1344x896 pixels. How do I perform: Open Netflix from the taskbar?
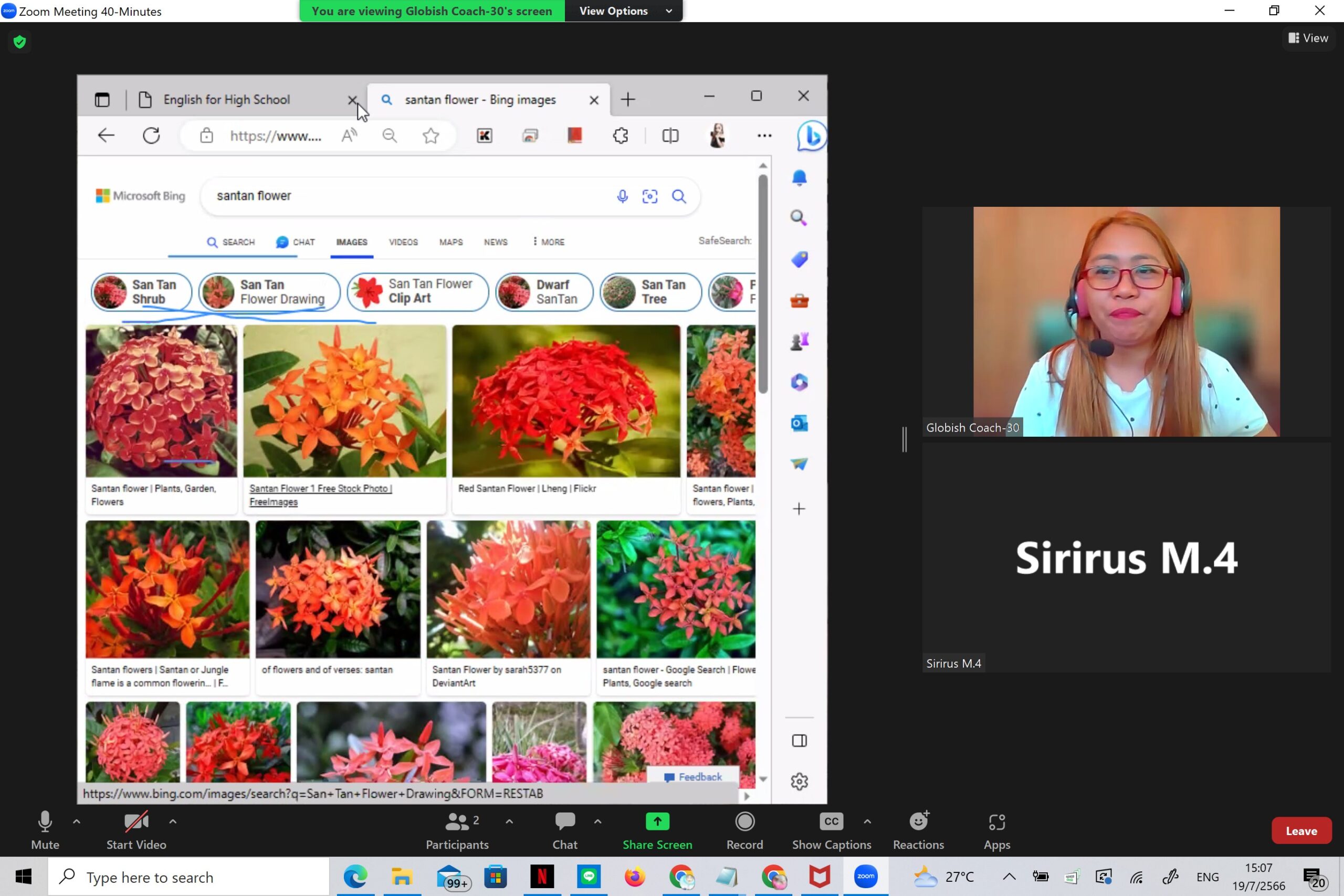(x=542, y=877)
